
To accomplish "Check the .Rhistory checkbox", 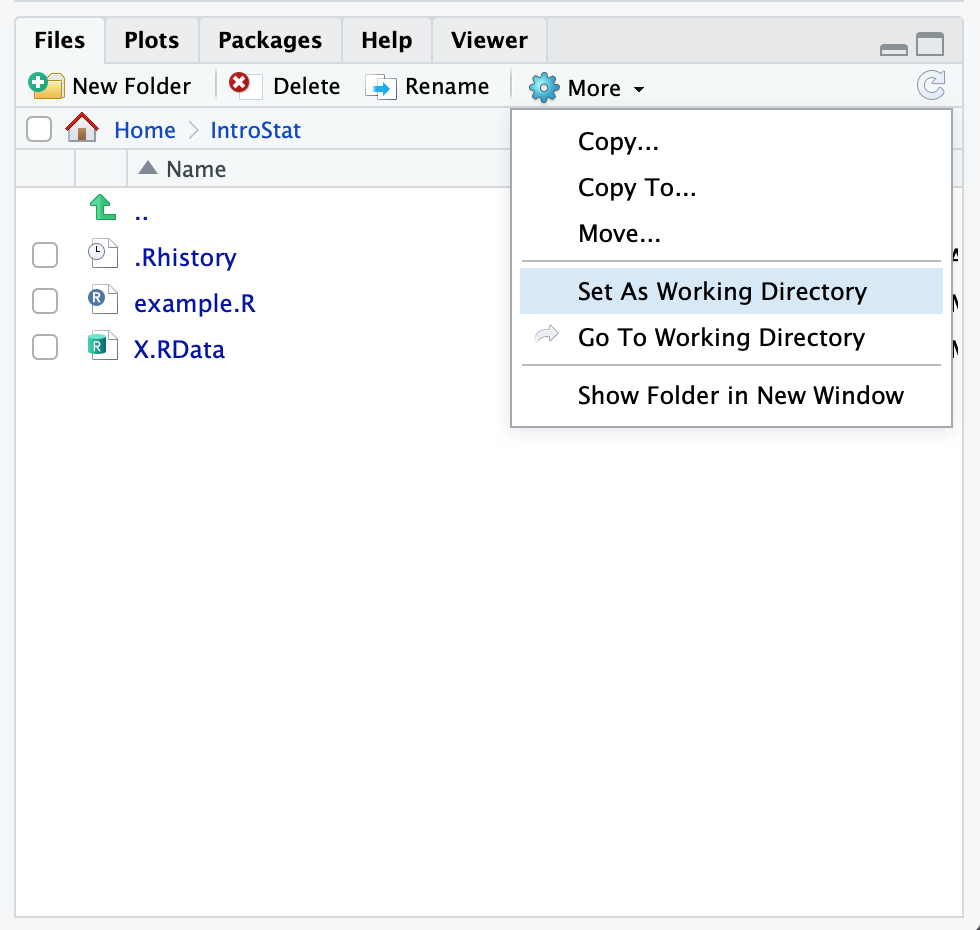I will 45,255.
